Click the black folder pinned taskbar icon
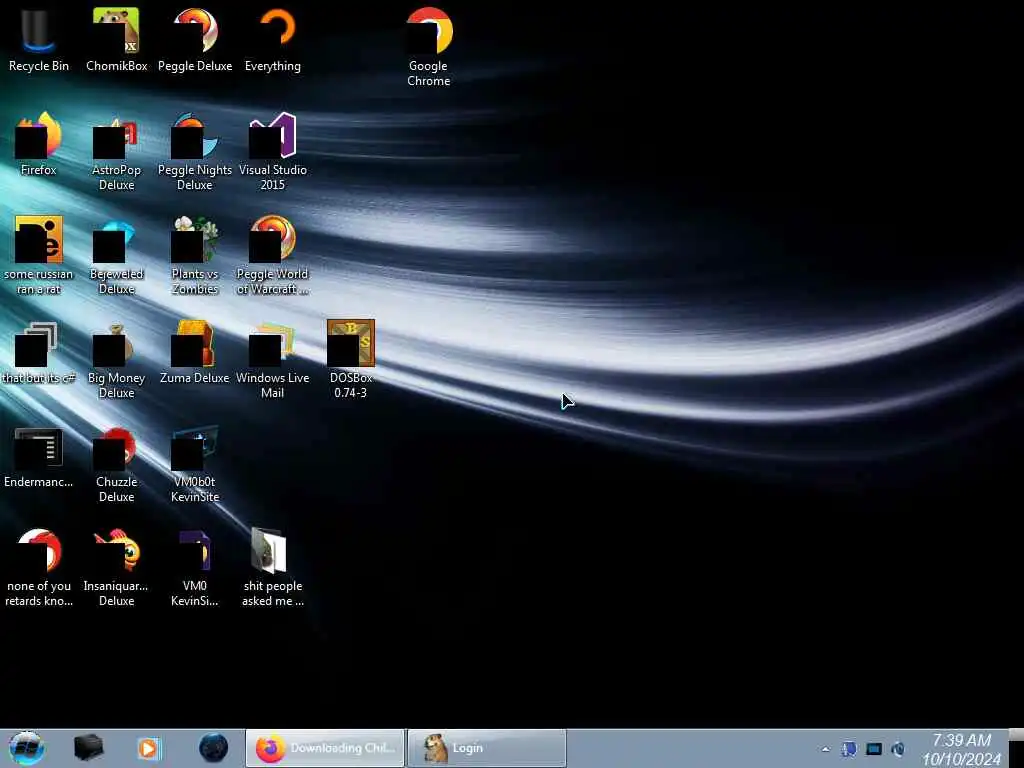Viewport: 1024px width, 768px height. click(88, 748)
